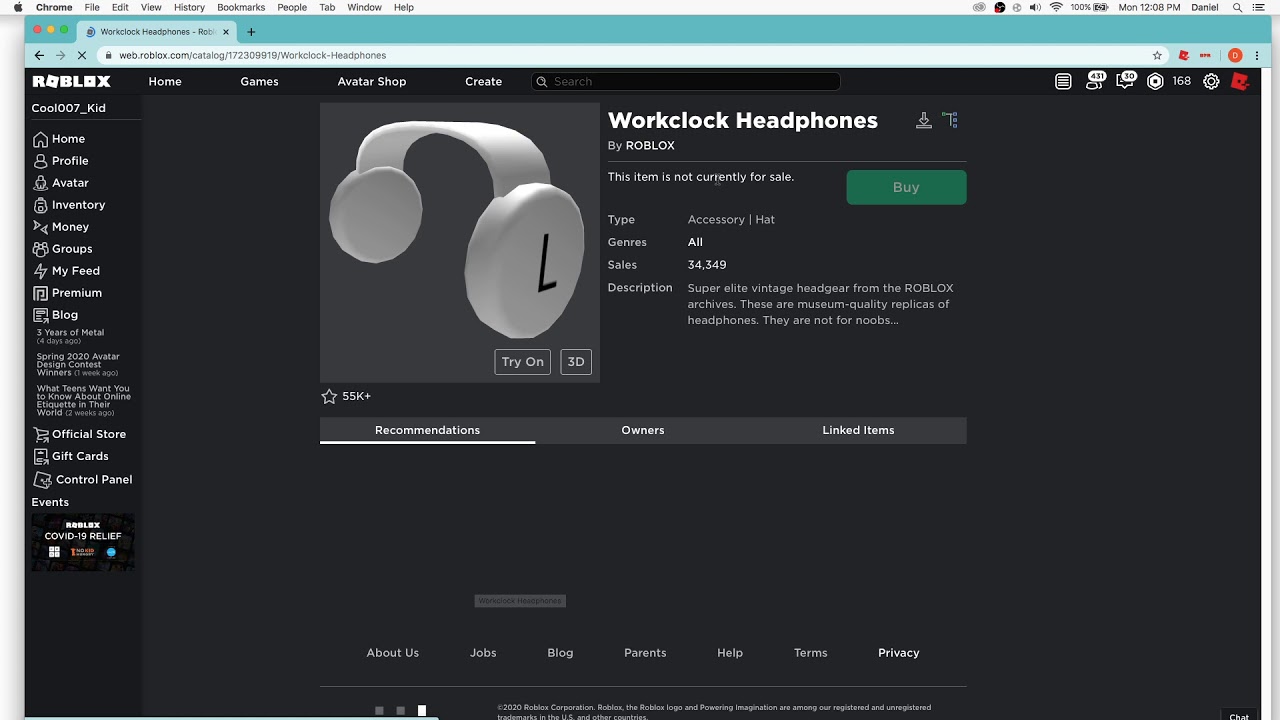Open the History menu in menu bar
The width and height of the screenshot is (1280, 720).
click(189, 7)
